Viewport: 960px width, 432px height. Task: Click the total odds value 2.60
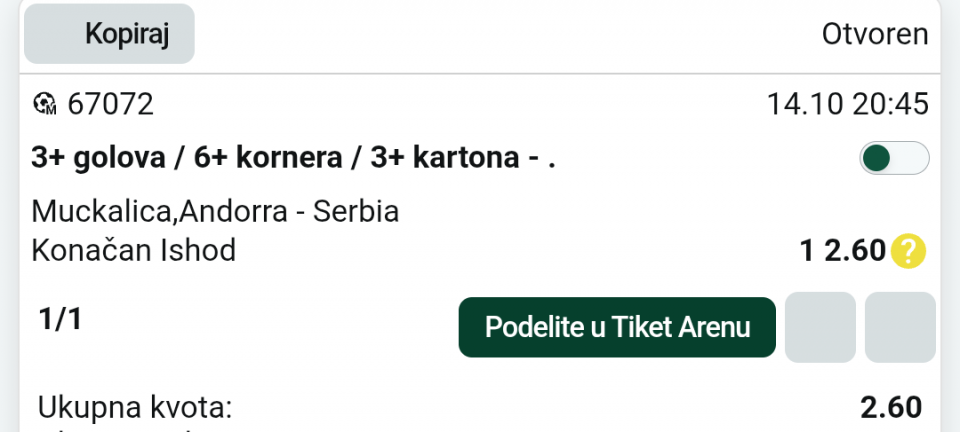coord(890,408)
